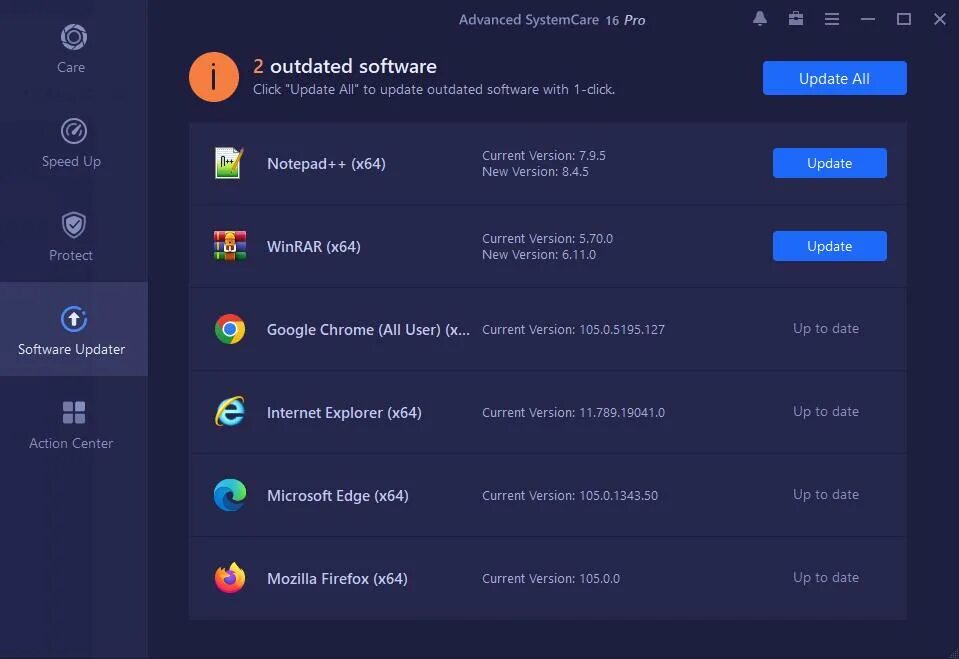Click Internet Explorer version 11.789.19041.0 text

tap(573, 413)
